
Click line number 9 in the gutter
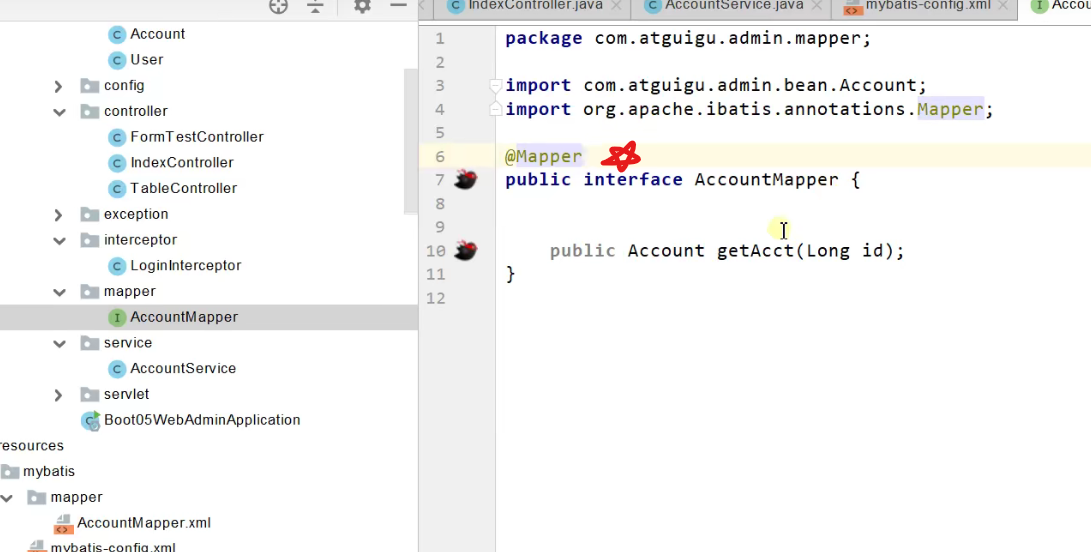(439, 227)
